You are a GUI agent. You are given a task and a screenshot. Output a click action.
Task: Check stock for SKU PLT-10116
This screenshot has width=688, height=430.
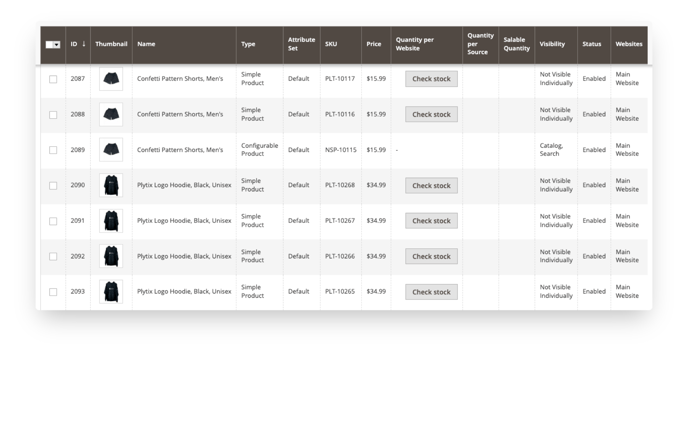[431, 115]
